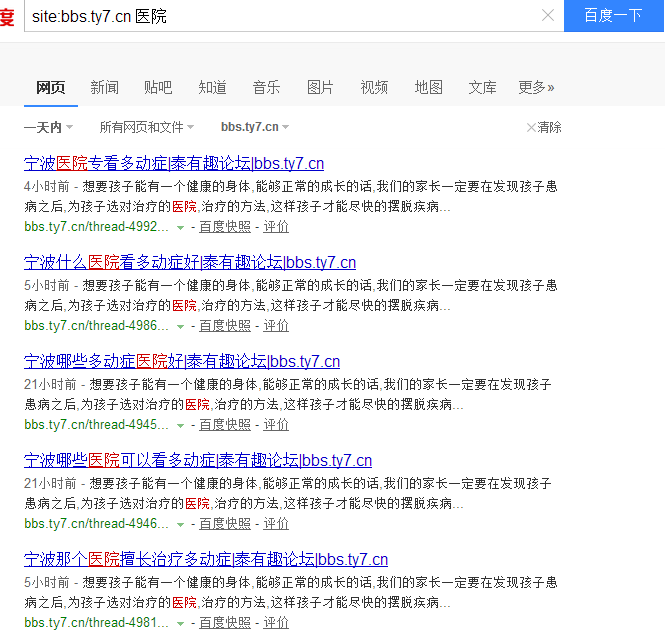Open result 宁波医院专看多动症
This screenshot has height=639, width=665.
[x=174, y=163]
